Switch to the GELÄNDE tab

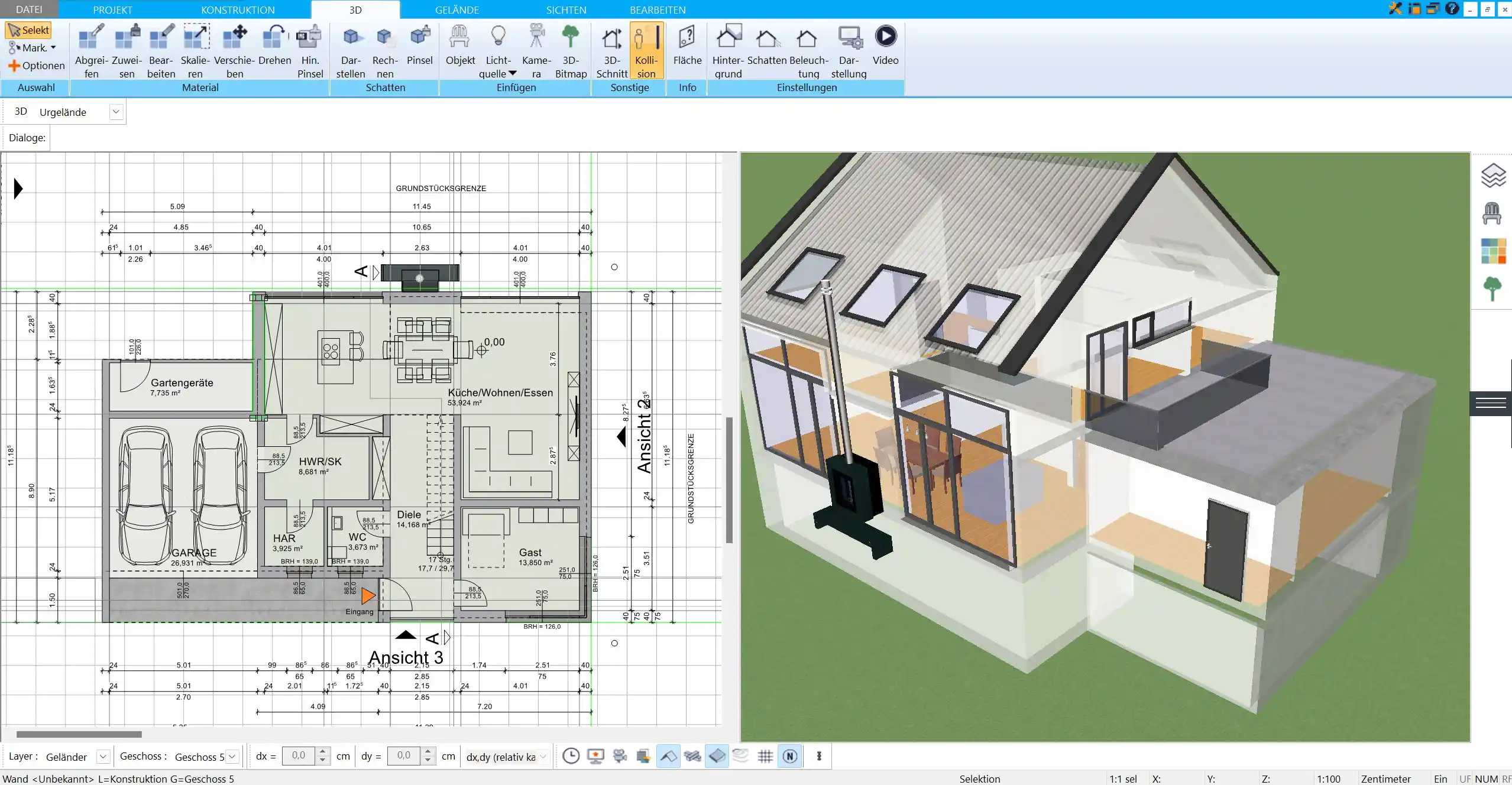[457, 9]
